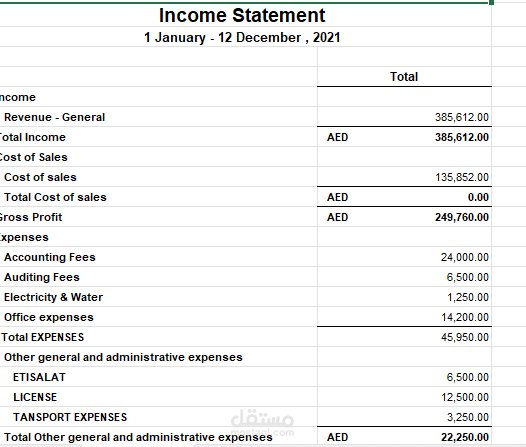Viewport: 526px width, 447px height.
Task: Click the ETISALAT amount 6,500.00
Action: click(467, 377)
